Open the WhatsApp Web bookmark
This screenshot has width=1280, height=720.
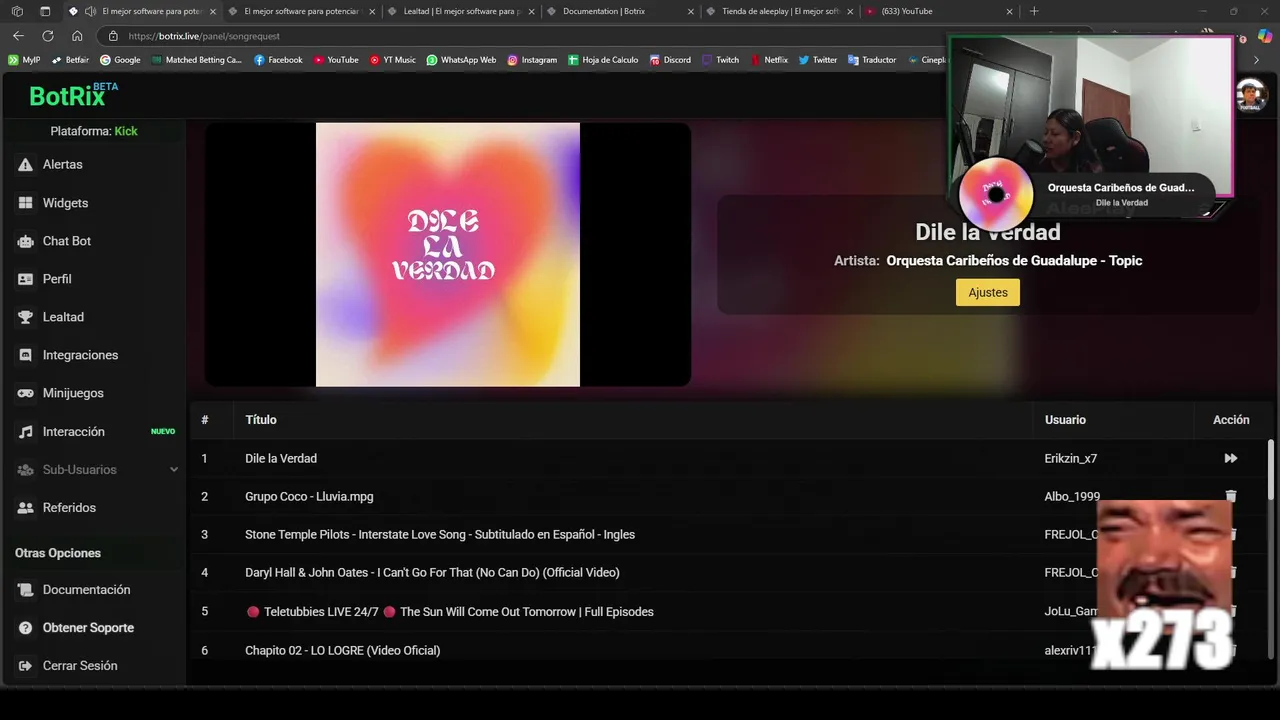(x=461, y=60)
